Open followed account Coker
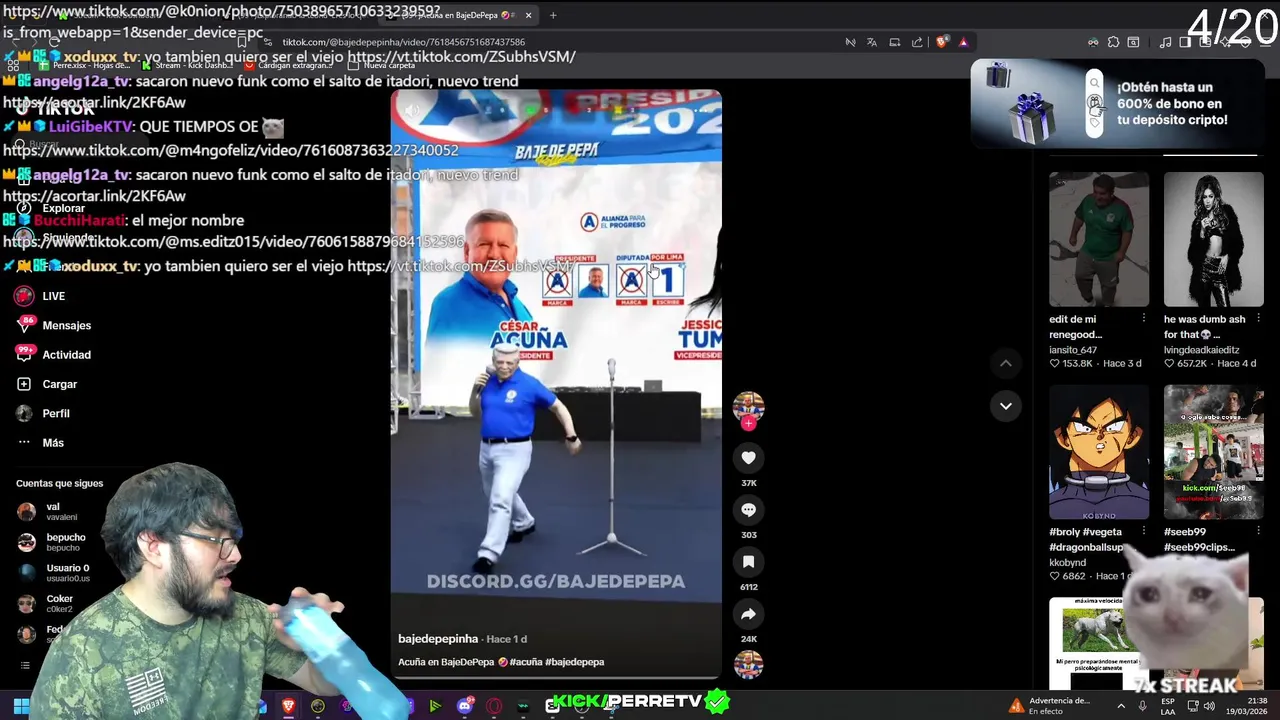1280x720 pixels. pos(46,603)
